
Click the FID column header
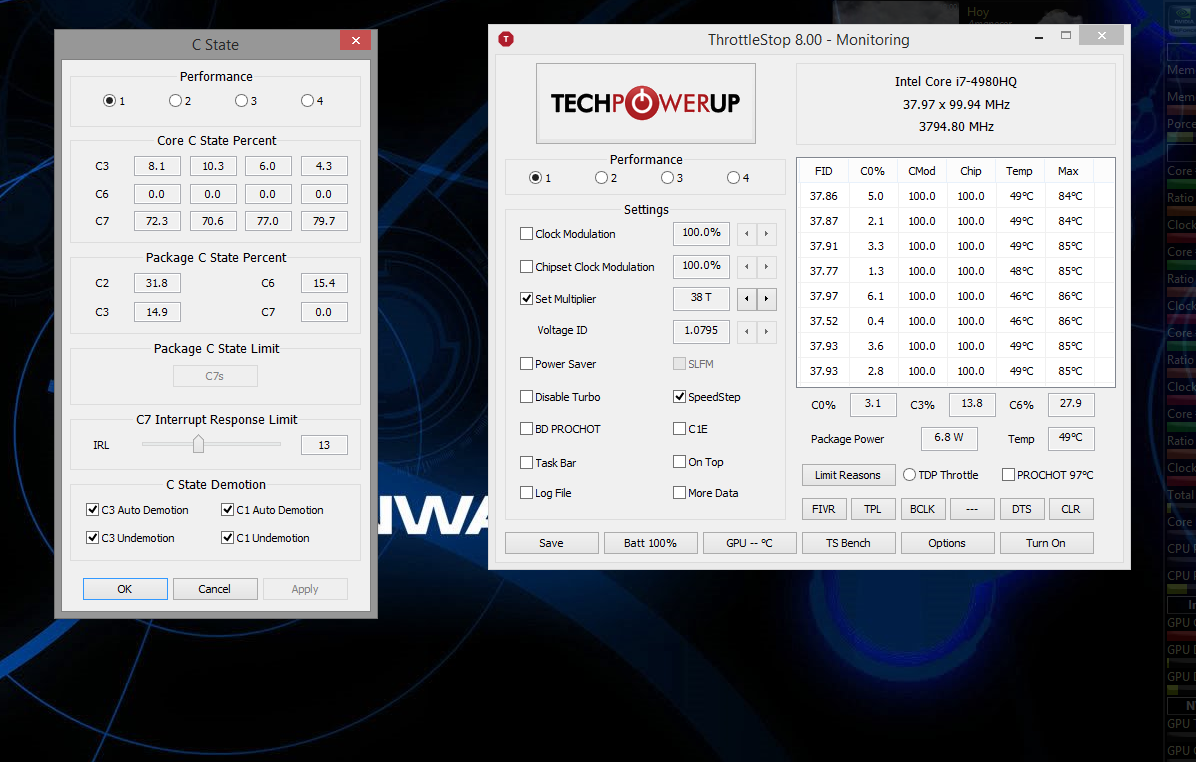click(824, 171)
